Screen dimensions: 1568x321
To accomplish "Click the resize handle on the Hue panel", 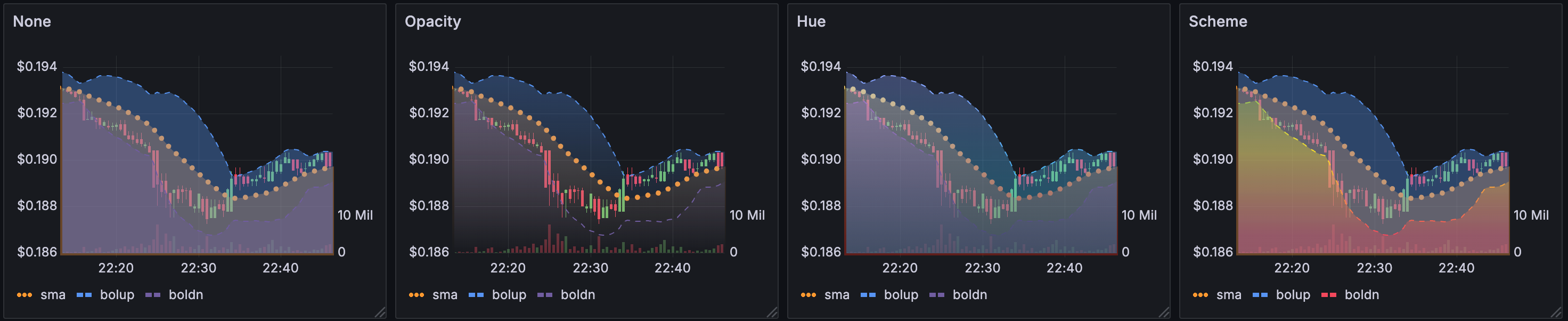I will tap(1164, 312).
